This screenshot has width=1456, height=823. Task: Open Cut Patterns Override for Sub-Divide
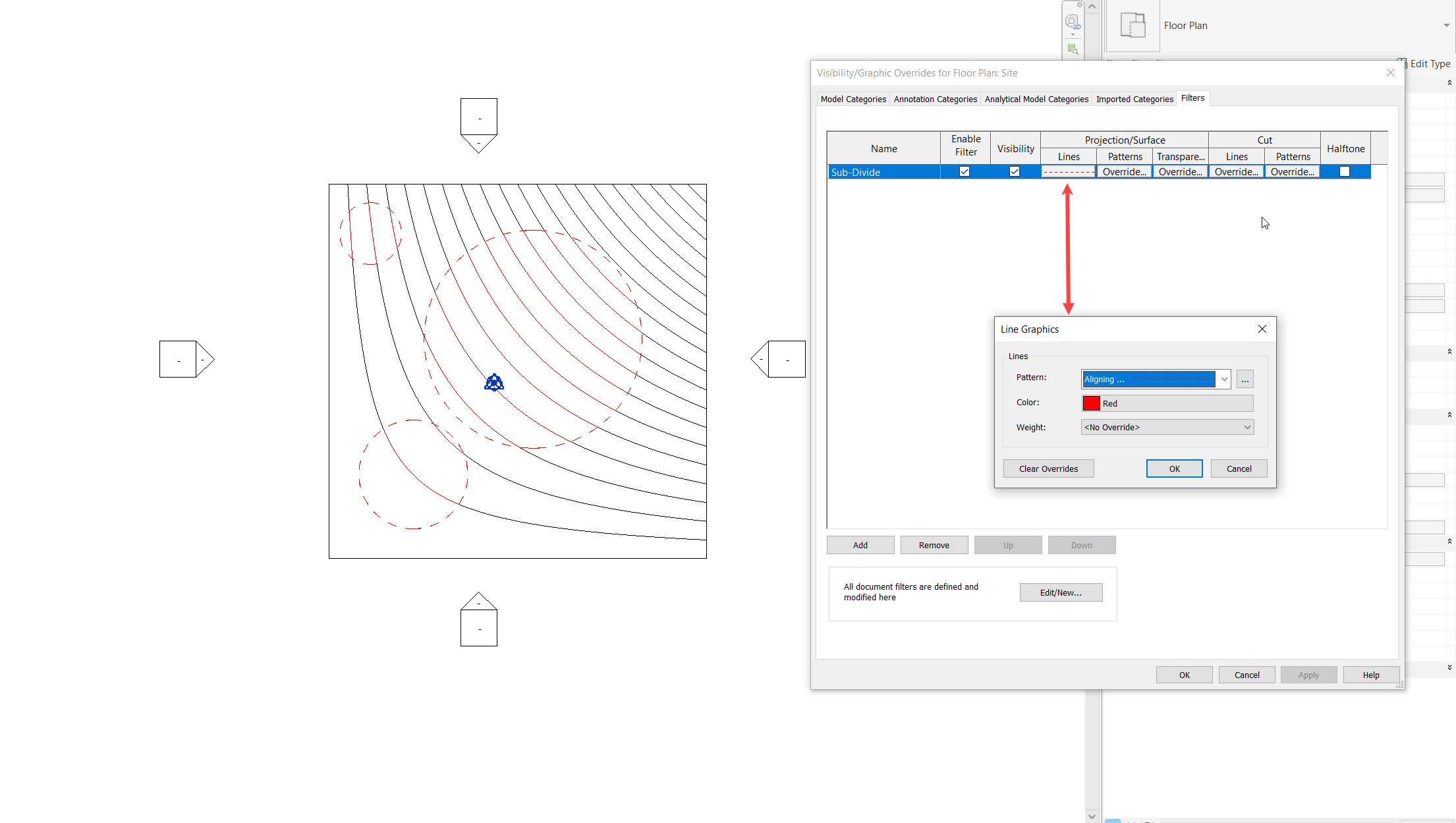click(x=1293, y=172)
